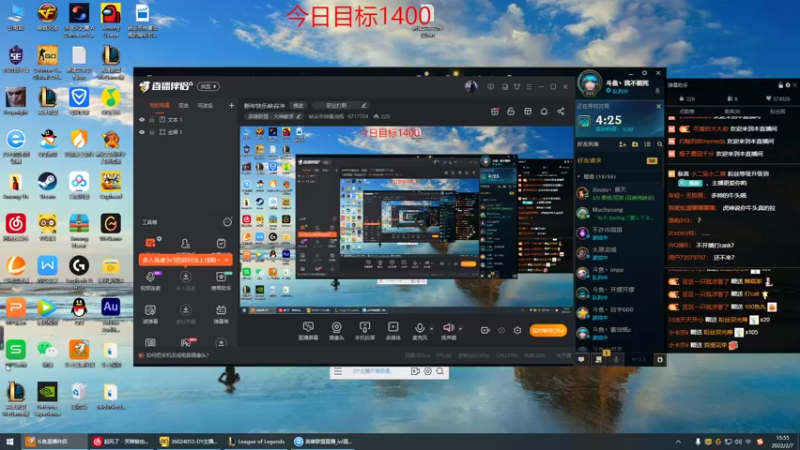Click the multimedia source icon

point(393,328)
